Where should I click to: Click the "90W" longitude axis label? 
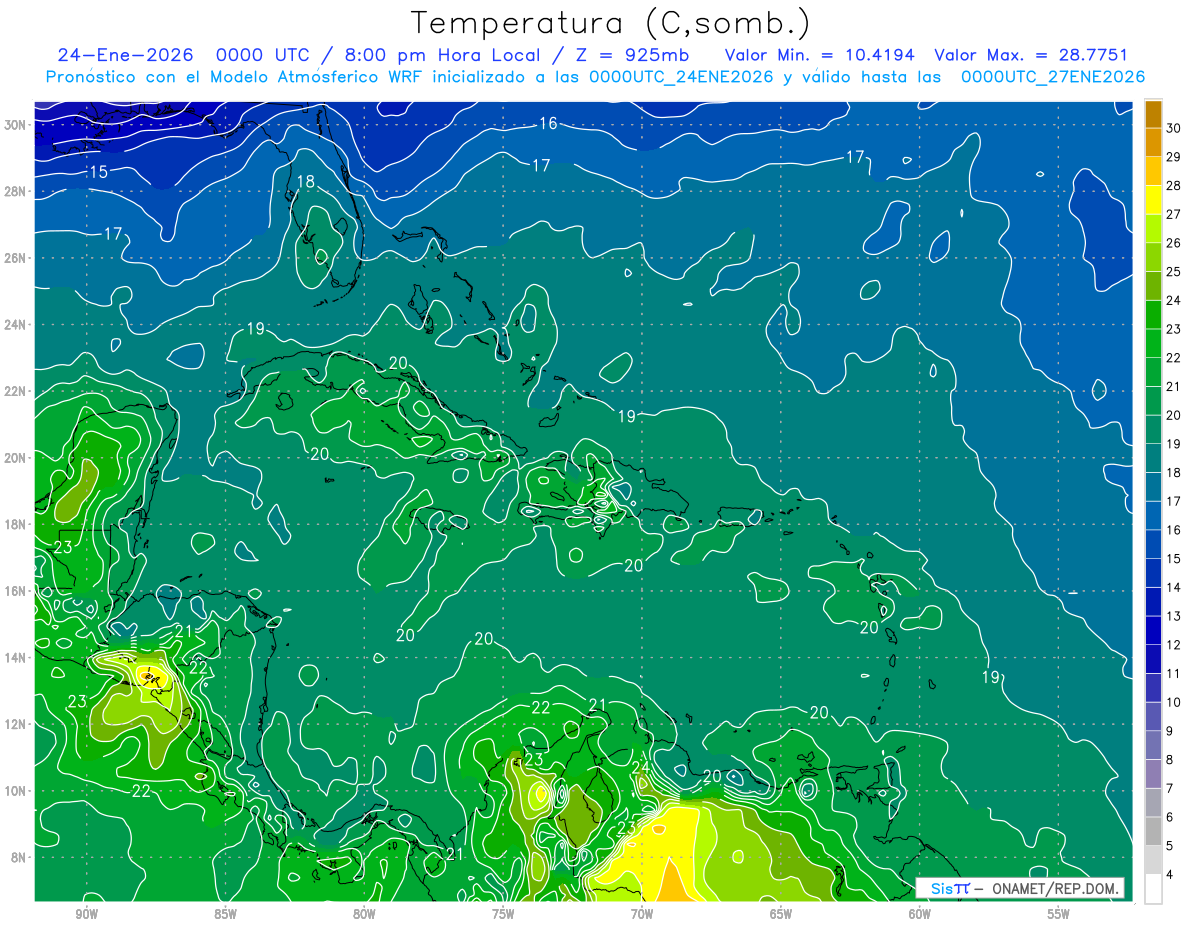click(x=86, y=914)
